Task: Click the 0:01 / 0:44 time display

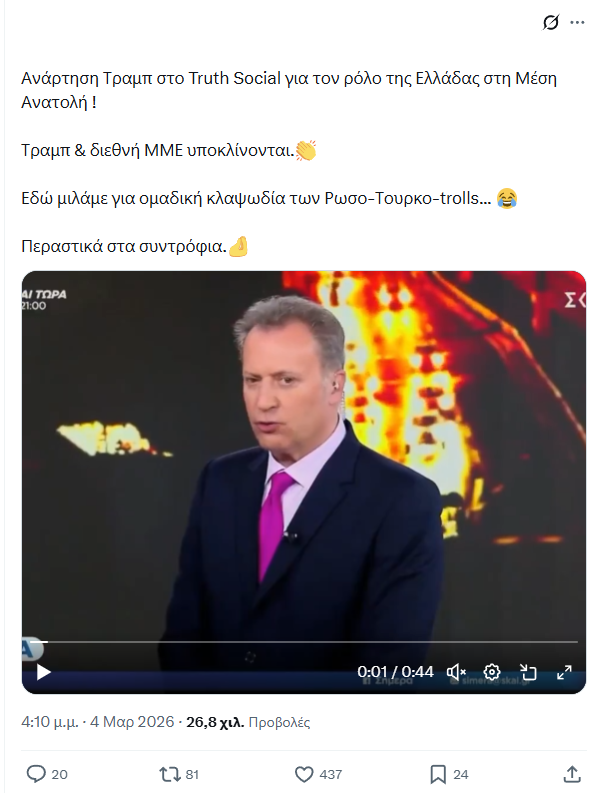Action: pos(396,672)
